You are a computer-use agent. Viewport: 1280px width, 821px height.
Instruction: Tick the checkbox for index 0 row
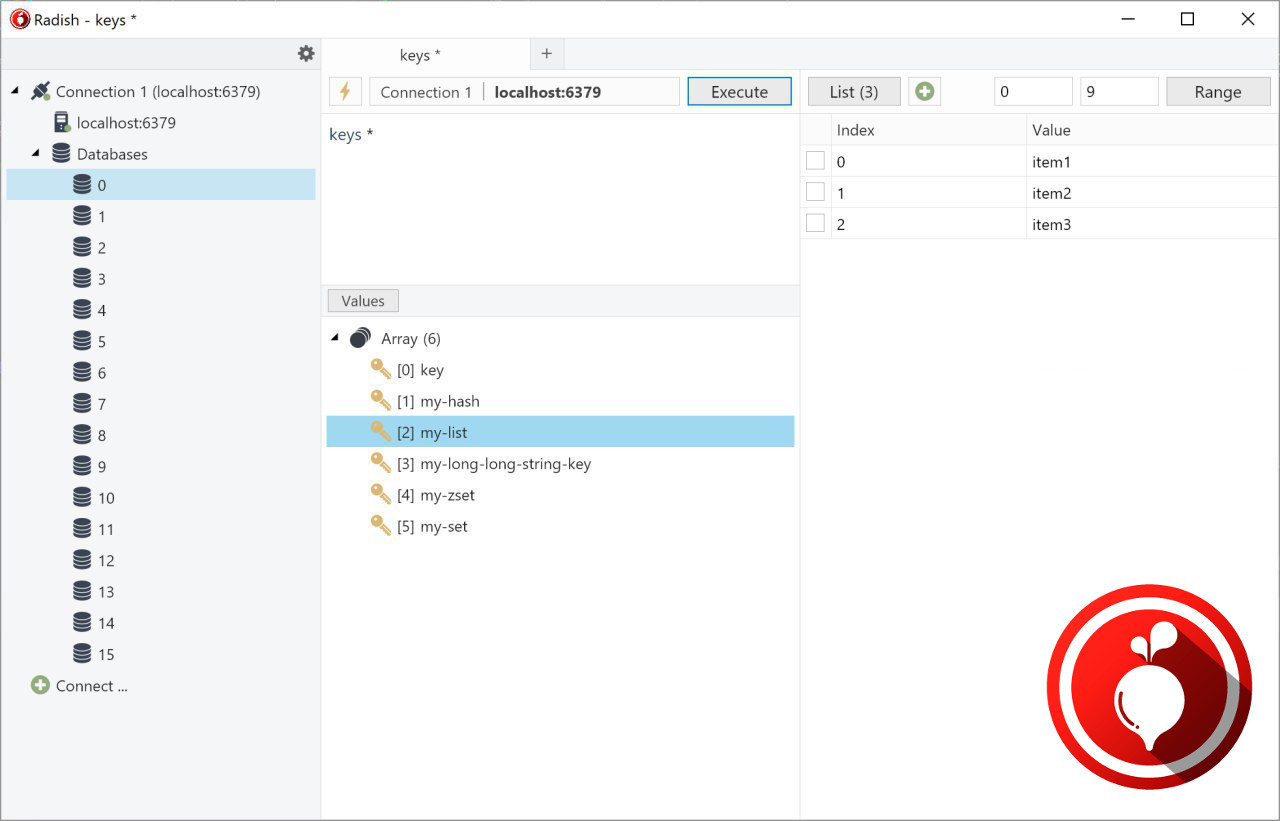click(815, 161)
